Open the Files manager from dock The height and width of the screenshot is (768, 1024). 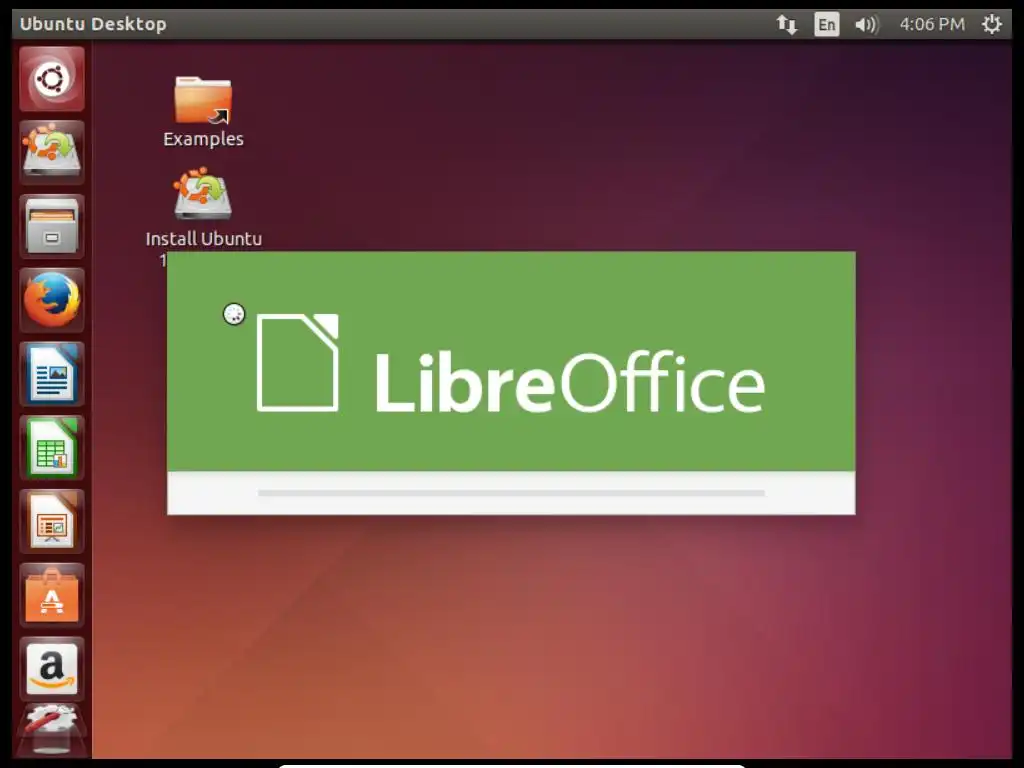[52, 226]
